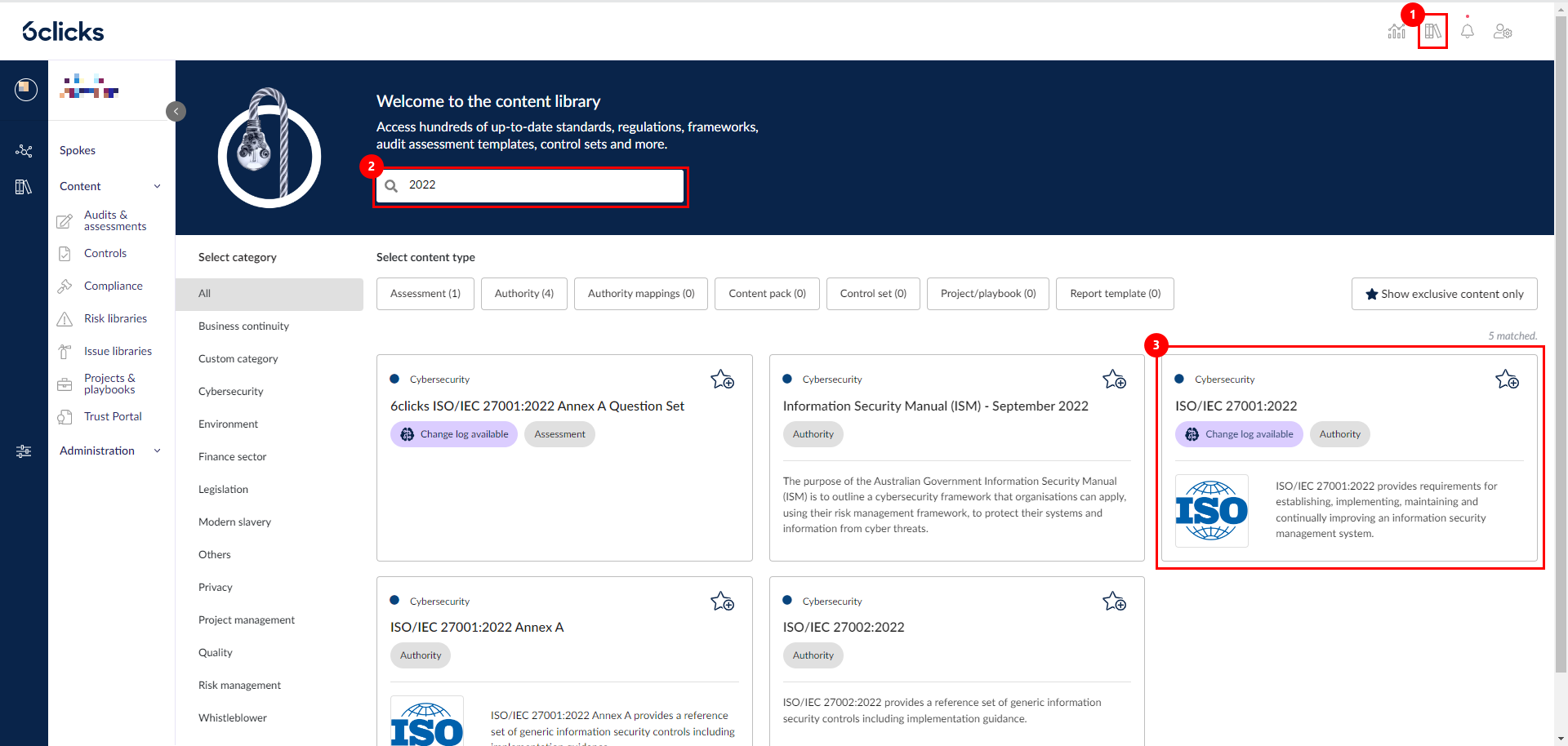Image resolution: width=1568 pixels, height=746 pixels.
Task: Select the Whistleblower category
Action: 233,718
